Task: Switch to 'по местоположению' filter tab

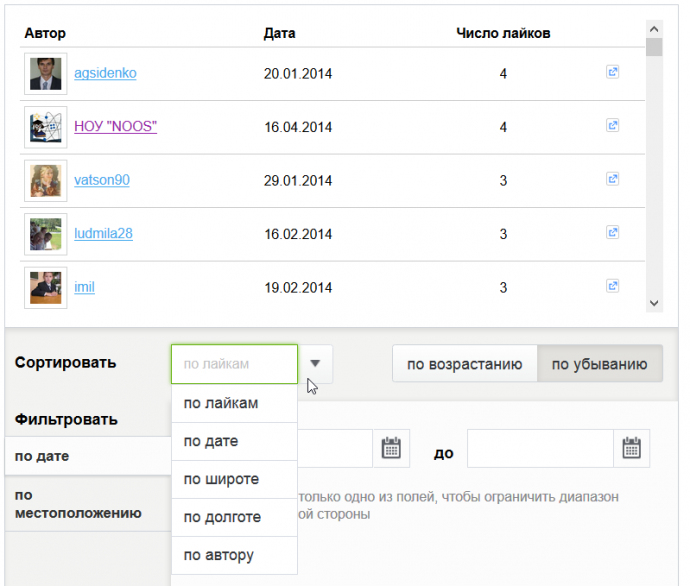Action: pyautogui.click(x=78, y=504)
